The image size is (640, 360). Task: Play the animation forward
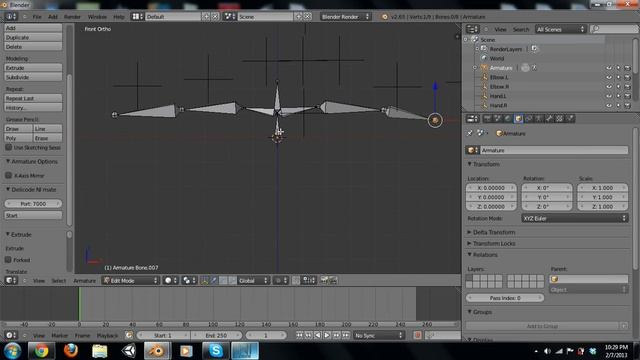327,335
